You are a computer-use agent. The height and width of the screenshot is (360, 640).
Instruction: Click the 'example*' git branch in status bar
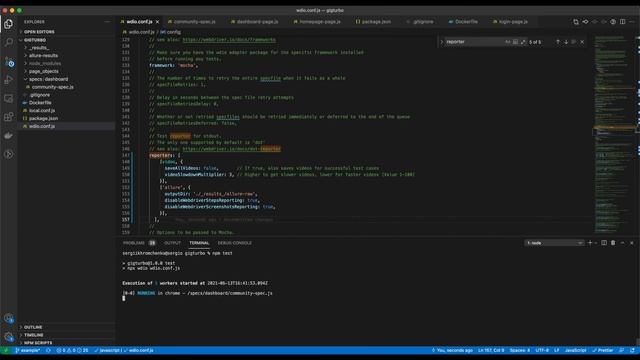click(28, 350)
